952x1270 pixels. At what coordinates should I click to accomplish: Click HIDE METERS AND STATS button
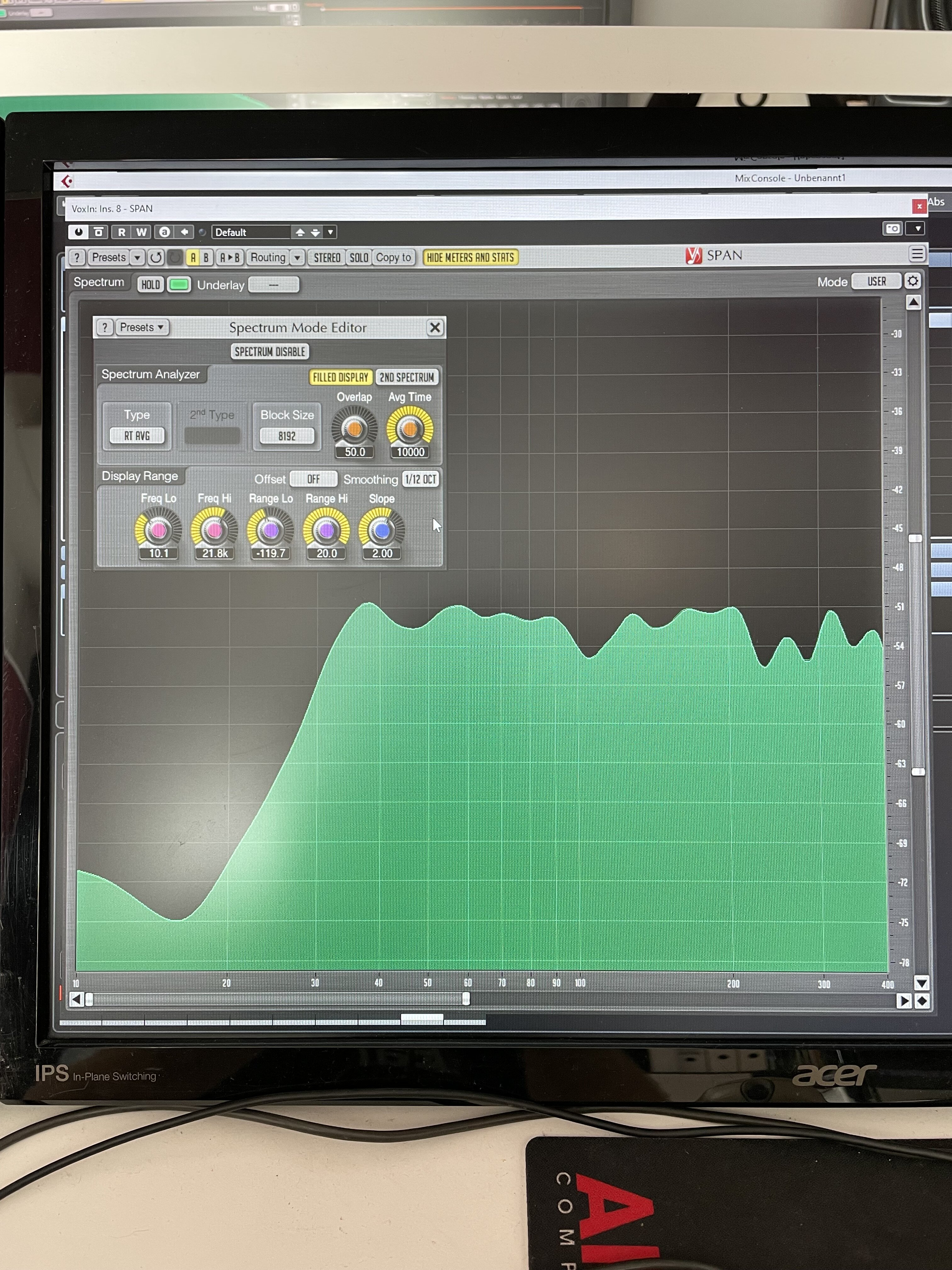click(470, 257)
